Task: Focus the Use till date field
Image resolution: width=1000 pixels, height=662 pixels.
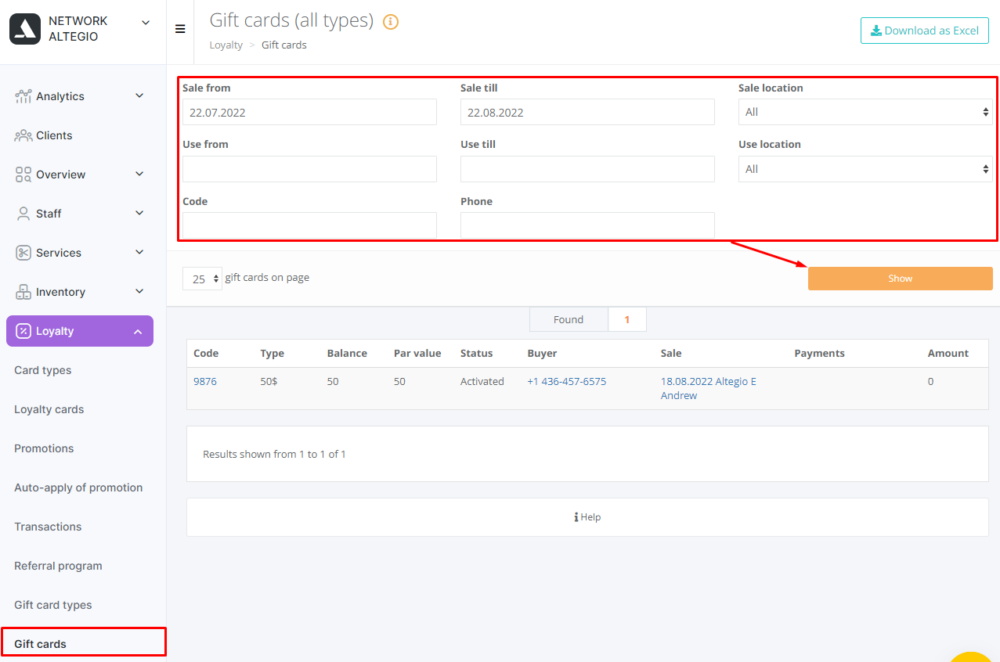Action: (x=587, y=169)
